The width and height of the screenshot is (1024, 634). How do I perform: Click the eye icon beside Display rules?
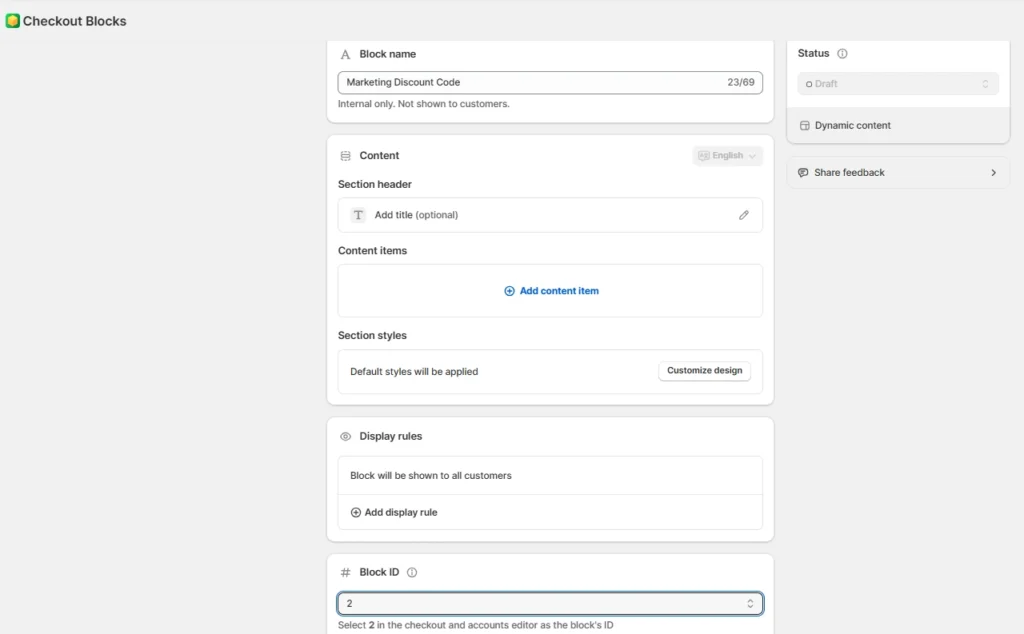tap(346, 437)
